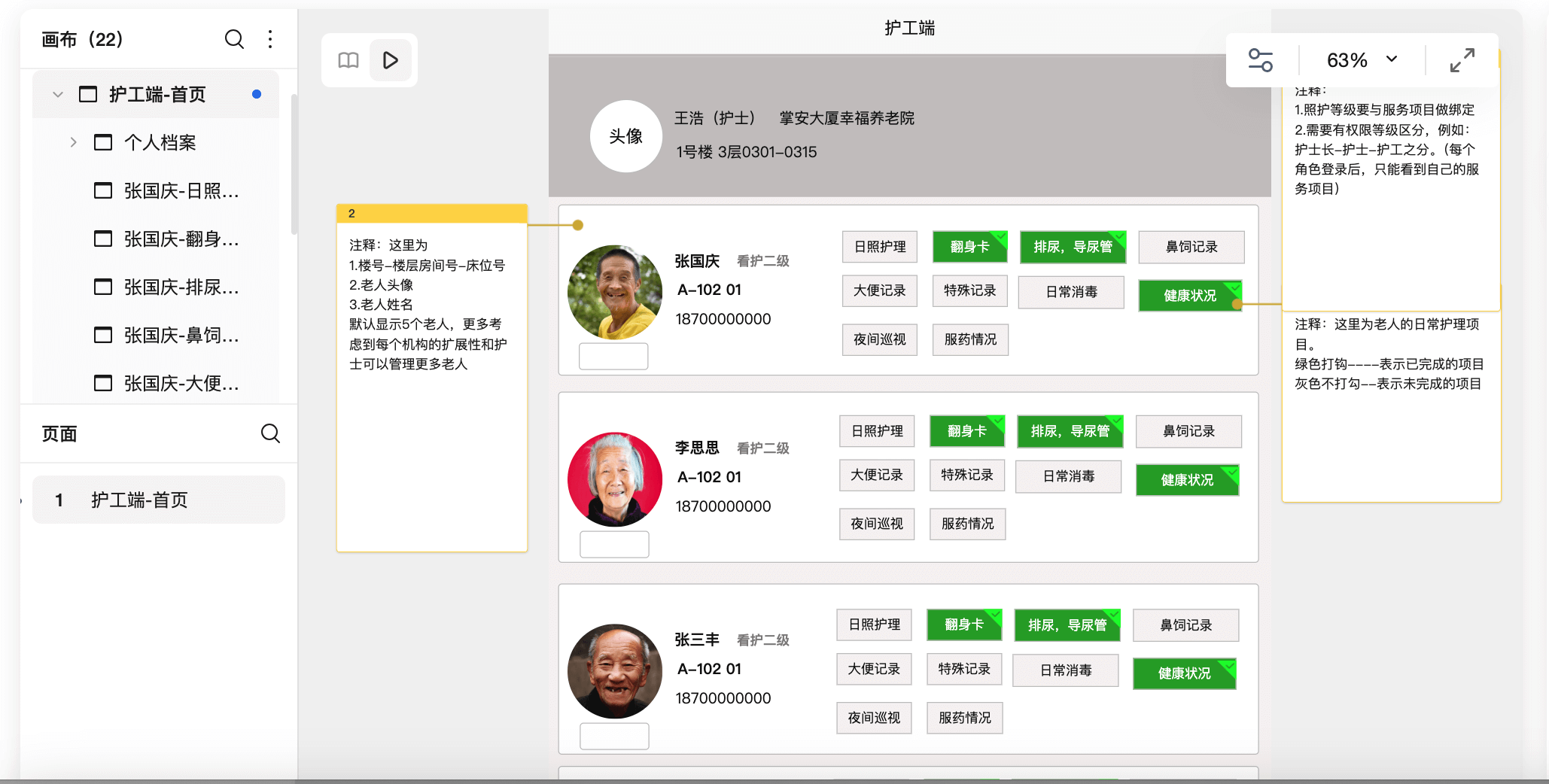
Task: Select page 1 护工端-首页 in pages list
Action: (x=158, y=500)
